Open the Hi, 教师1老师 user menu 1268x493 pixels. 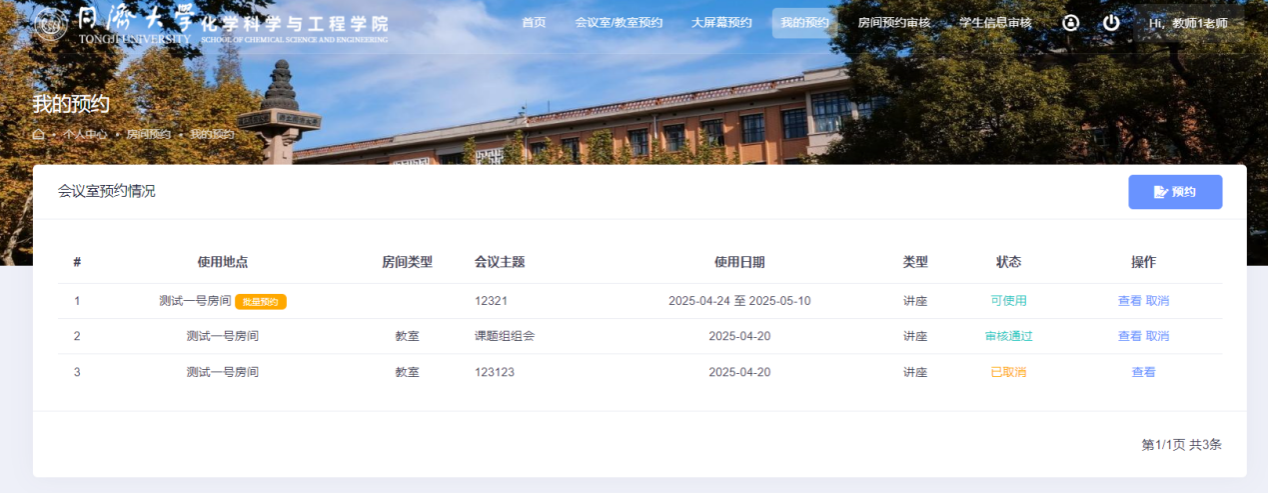coord(1188,23)
